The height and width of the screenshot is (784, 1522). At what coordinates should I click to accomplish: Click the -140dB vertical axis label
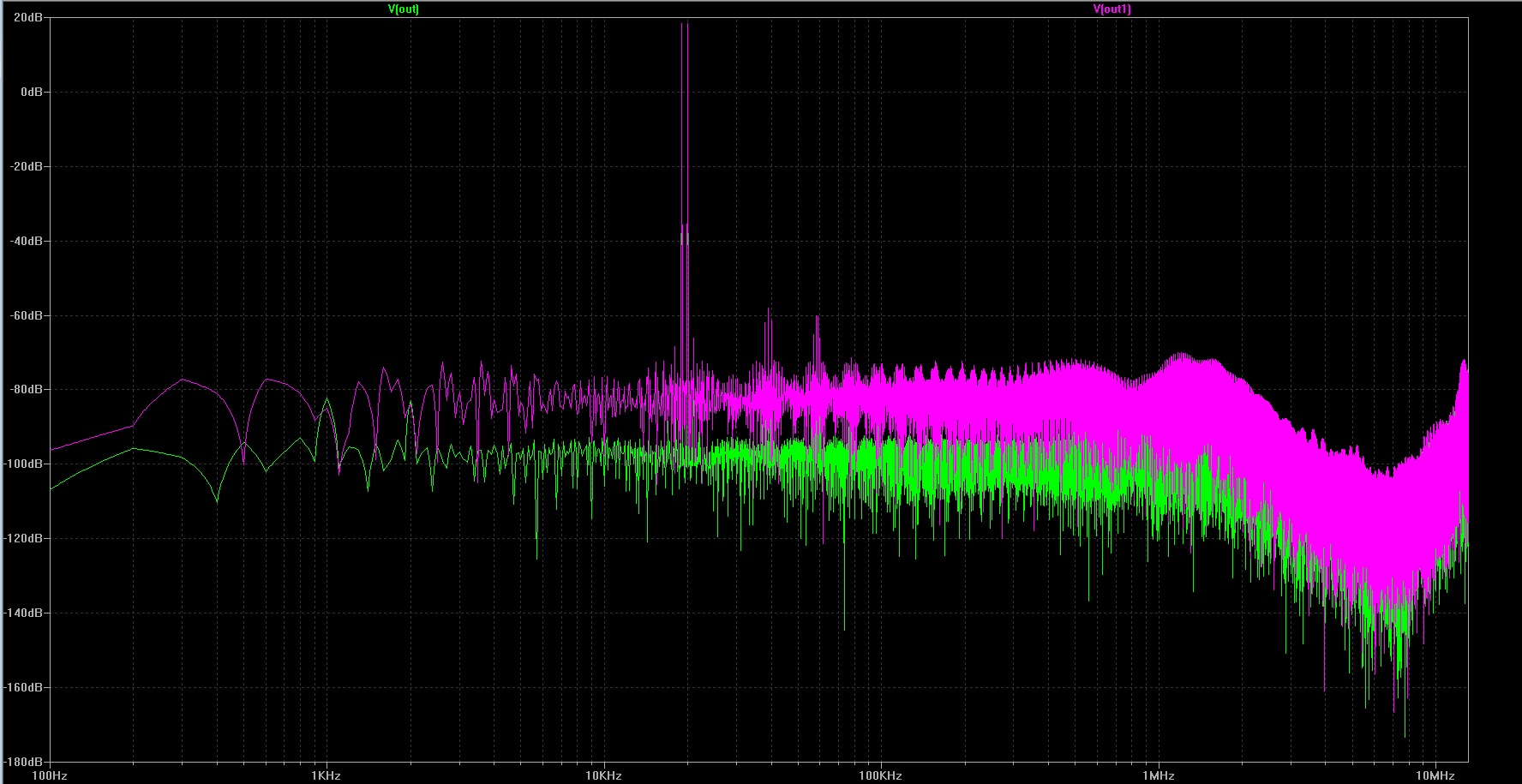point(23,613)
